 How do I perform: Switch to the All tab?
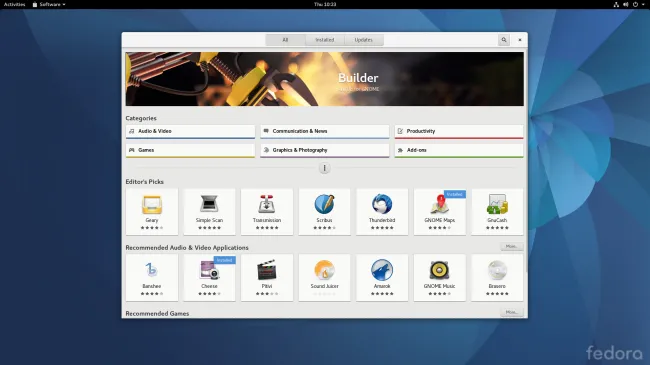(x=285, y=40)
